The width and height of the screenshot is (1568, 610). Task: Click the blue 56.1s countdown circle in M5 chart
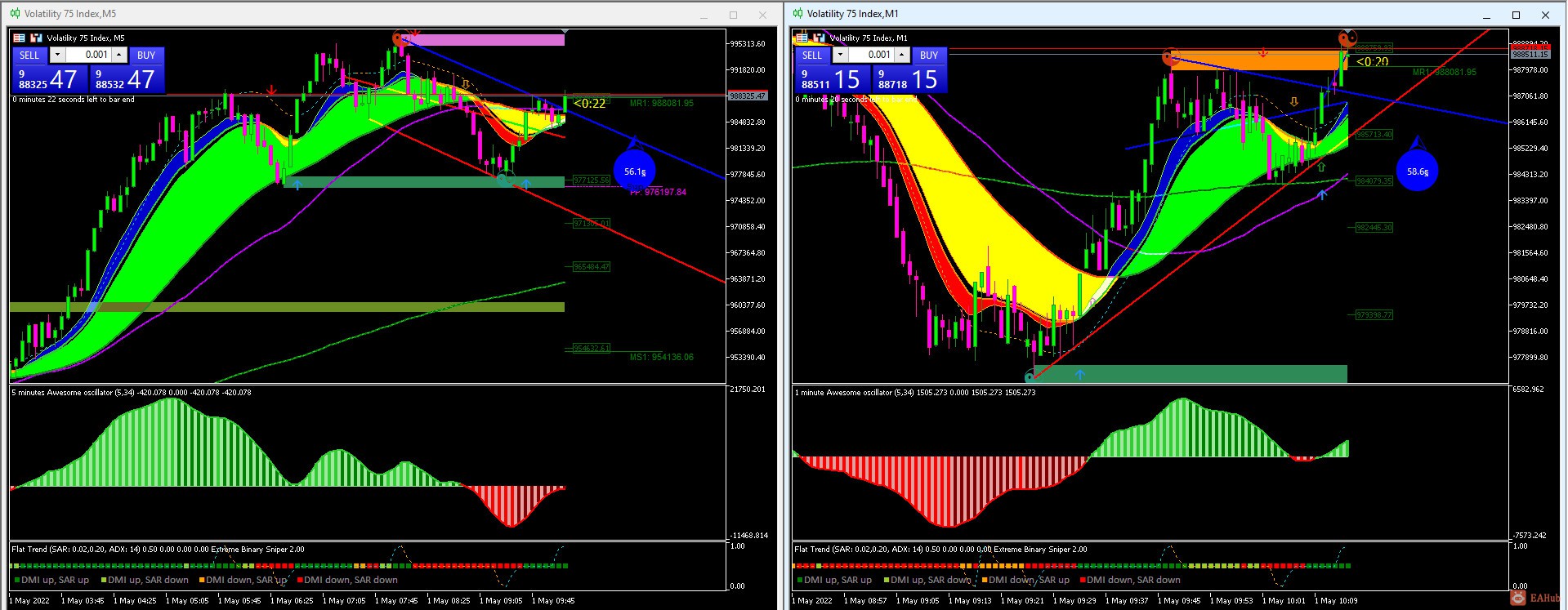point(634,171)
